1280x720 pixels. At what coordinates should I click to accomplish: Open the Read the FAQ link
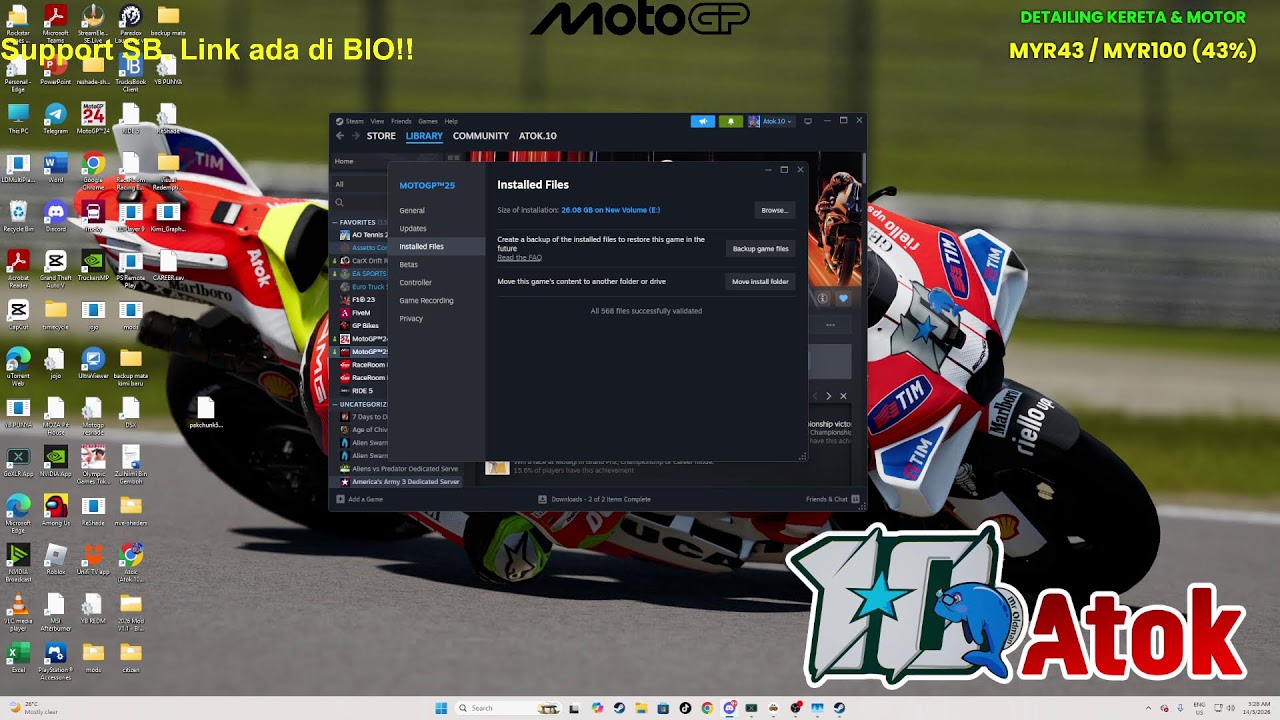tap(519, 258)
